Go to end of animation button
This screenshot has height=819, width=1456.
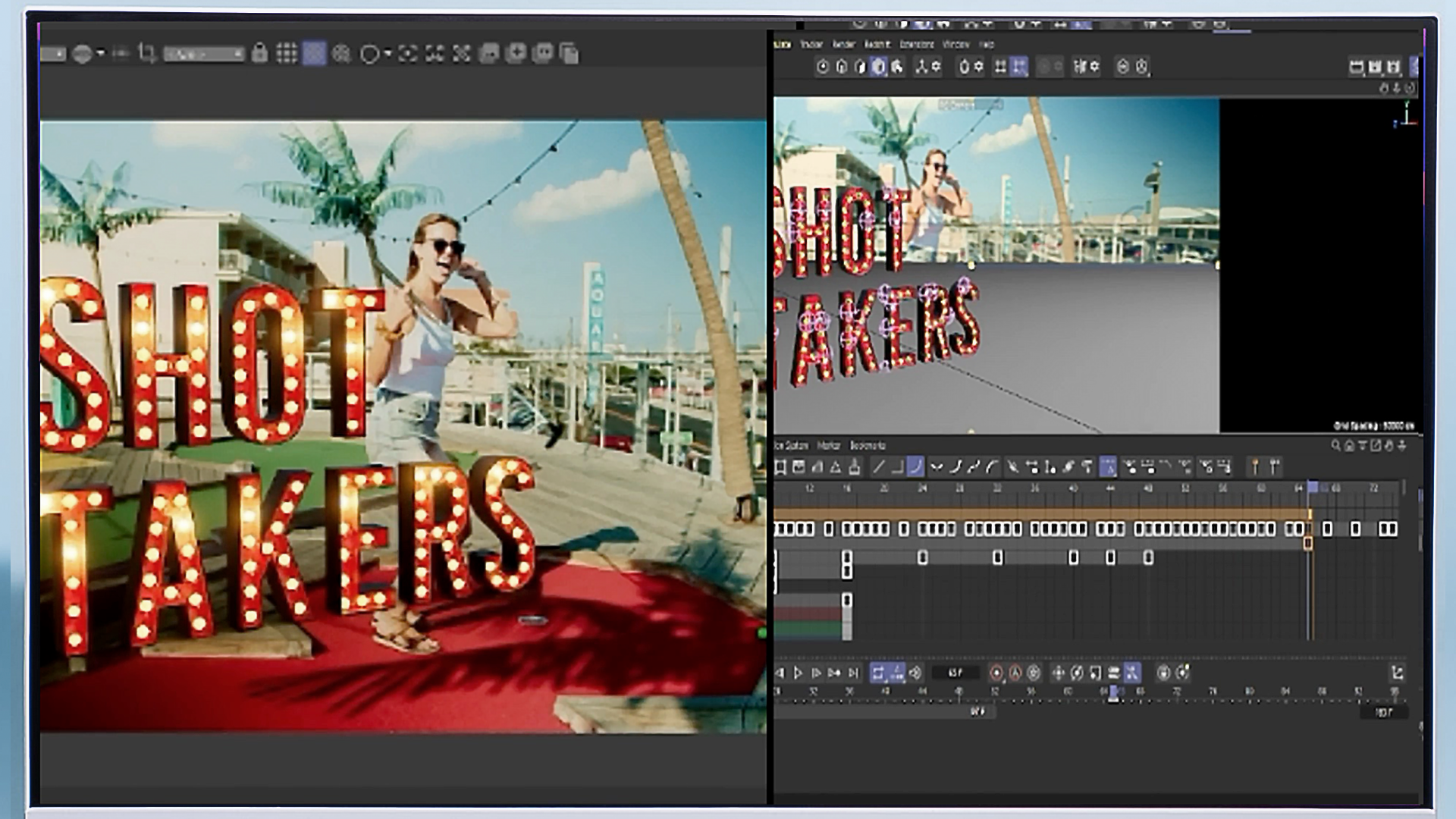point(853,673)
